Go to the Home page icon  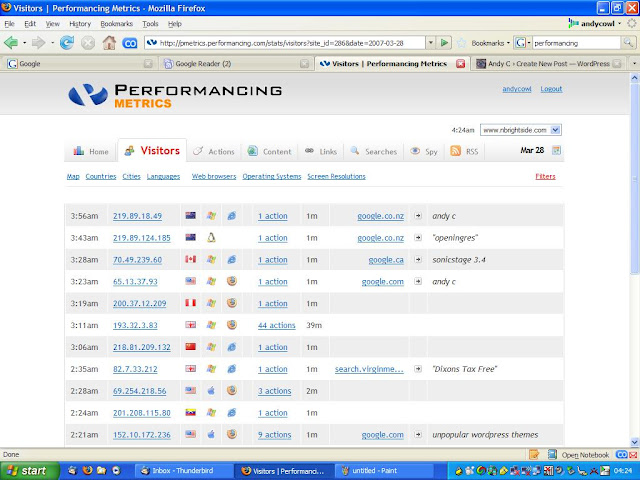[x=109, y=42]
